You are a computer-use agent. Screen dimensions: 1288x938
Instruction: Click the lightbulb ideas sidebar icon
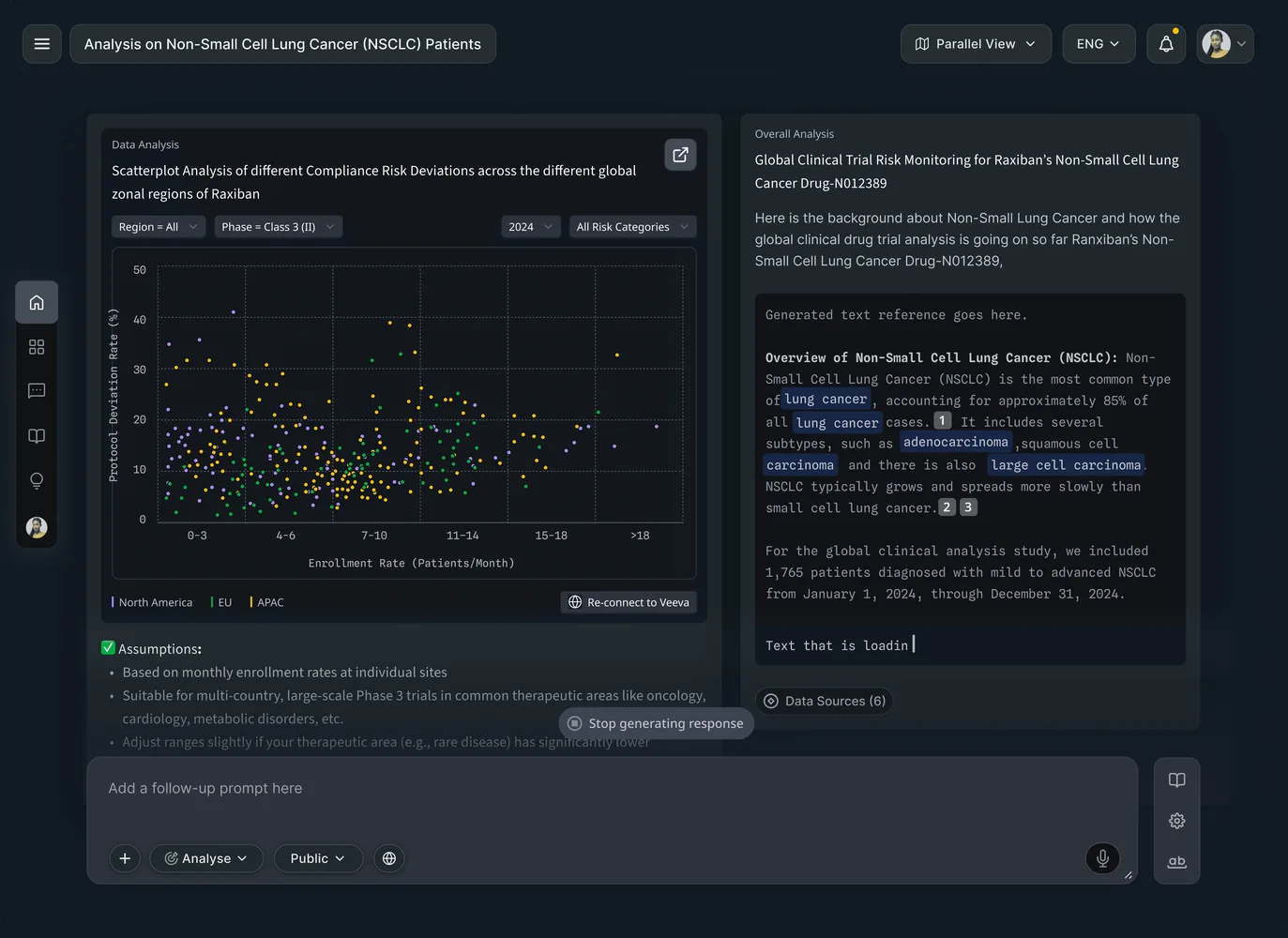tap(37, 480)
